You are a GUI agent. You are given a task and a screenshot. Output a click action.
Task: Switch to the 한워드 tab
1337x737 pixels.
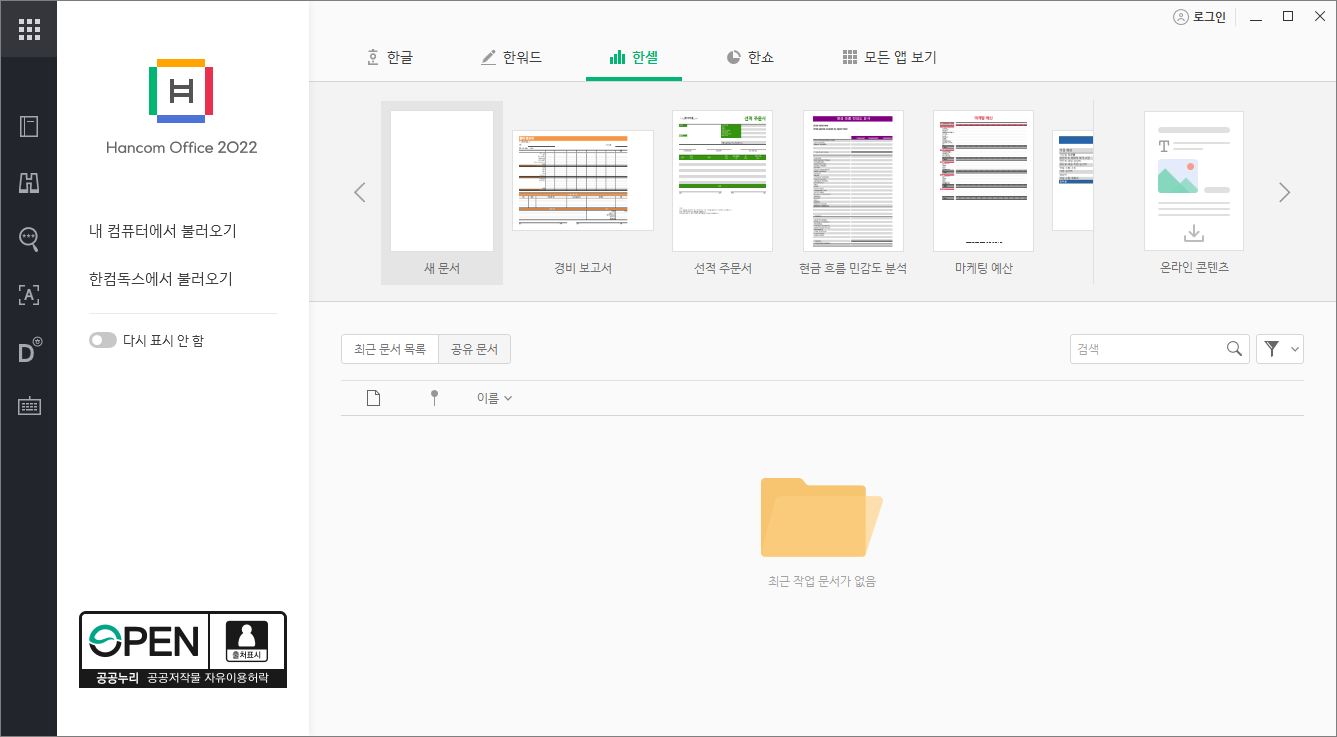click(511, 57)
